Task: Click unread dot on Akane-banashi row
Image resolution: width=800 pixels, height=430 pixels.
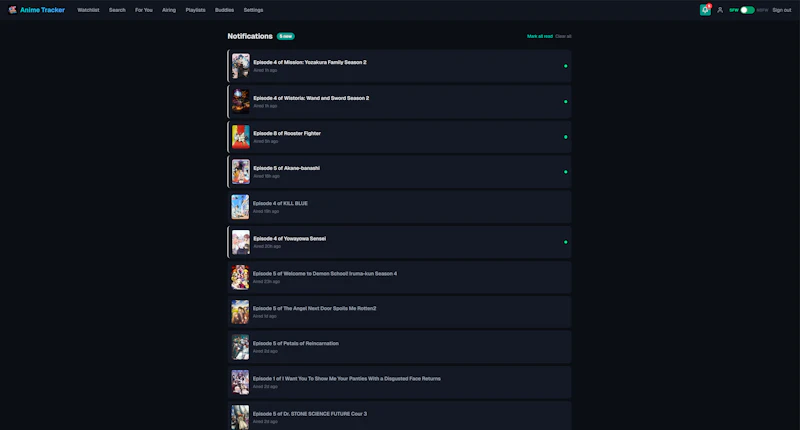Action: pyautogui.click(x=565, y=172)
